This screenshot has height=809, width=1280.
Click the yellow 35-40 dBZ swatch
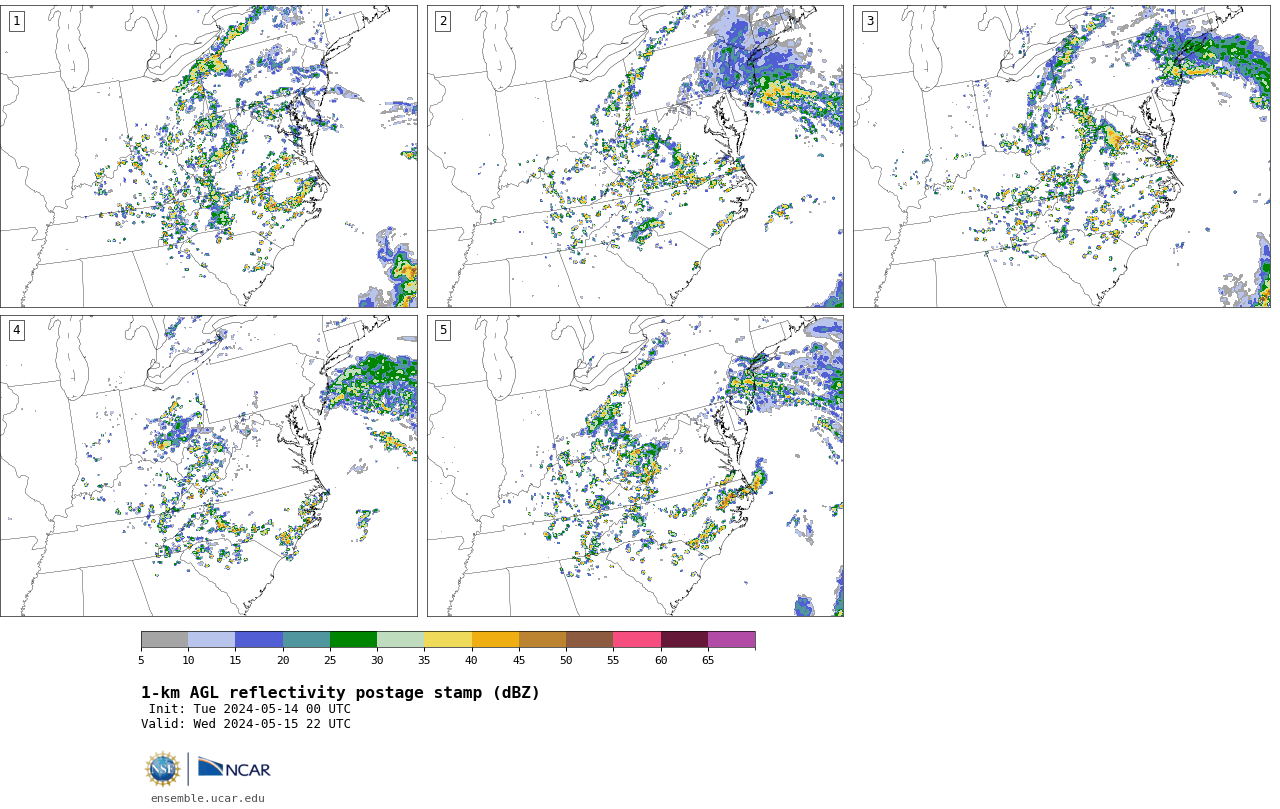448,640
